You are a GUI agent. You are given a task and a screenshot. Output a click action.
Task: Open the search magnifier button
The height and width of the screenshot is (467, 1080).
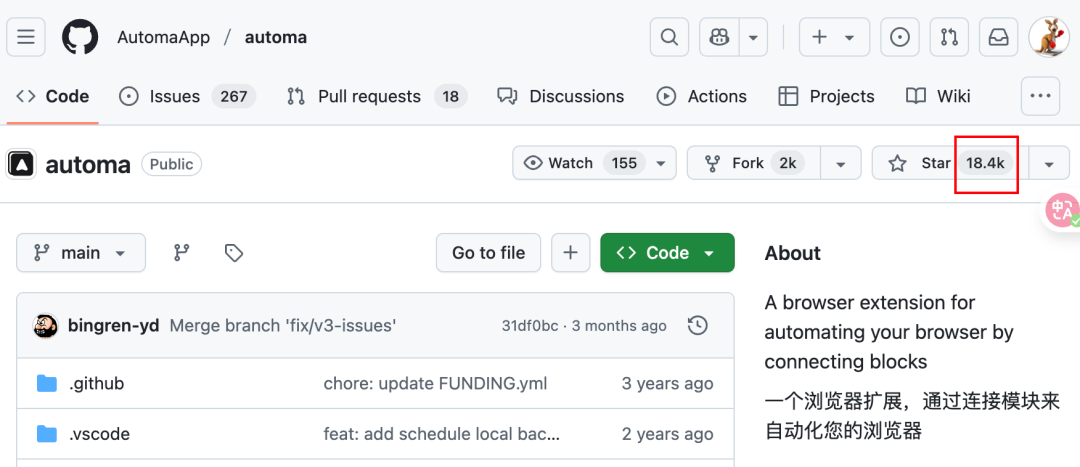pyautogui.click(x=669, y=37)
